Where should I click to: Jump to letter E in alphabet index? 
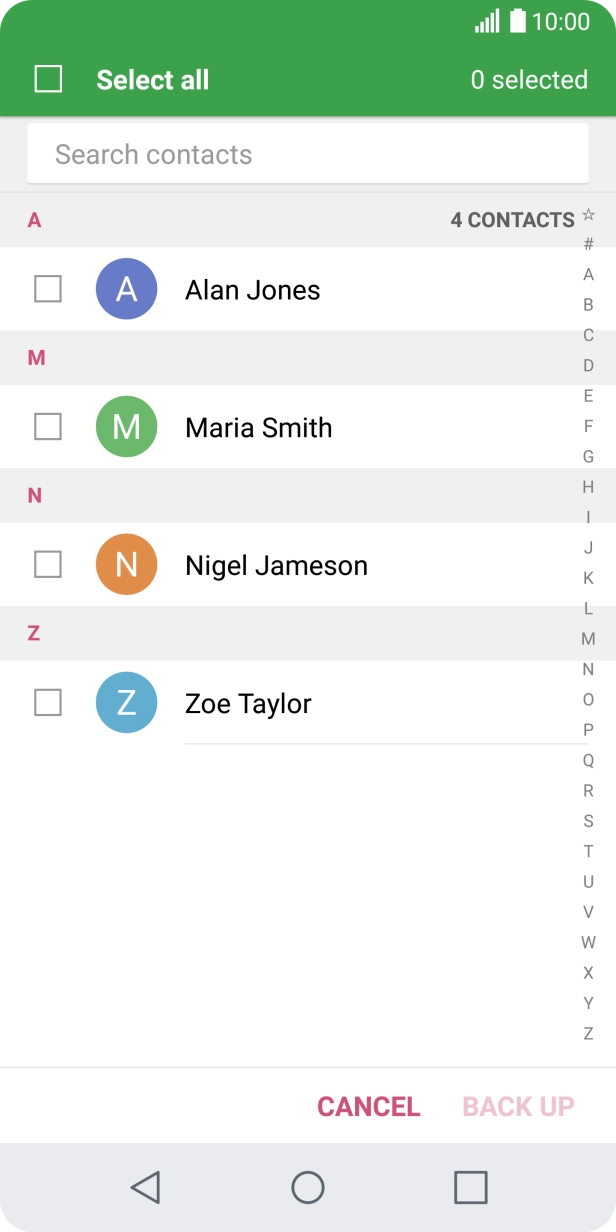(588, 396)
